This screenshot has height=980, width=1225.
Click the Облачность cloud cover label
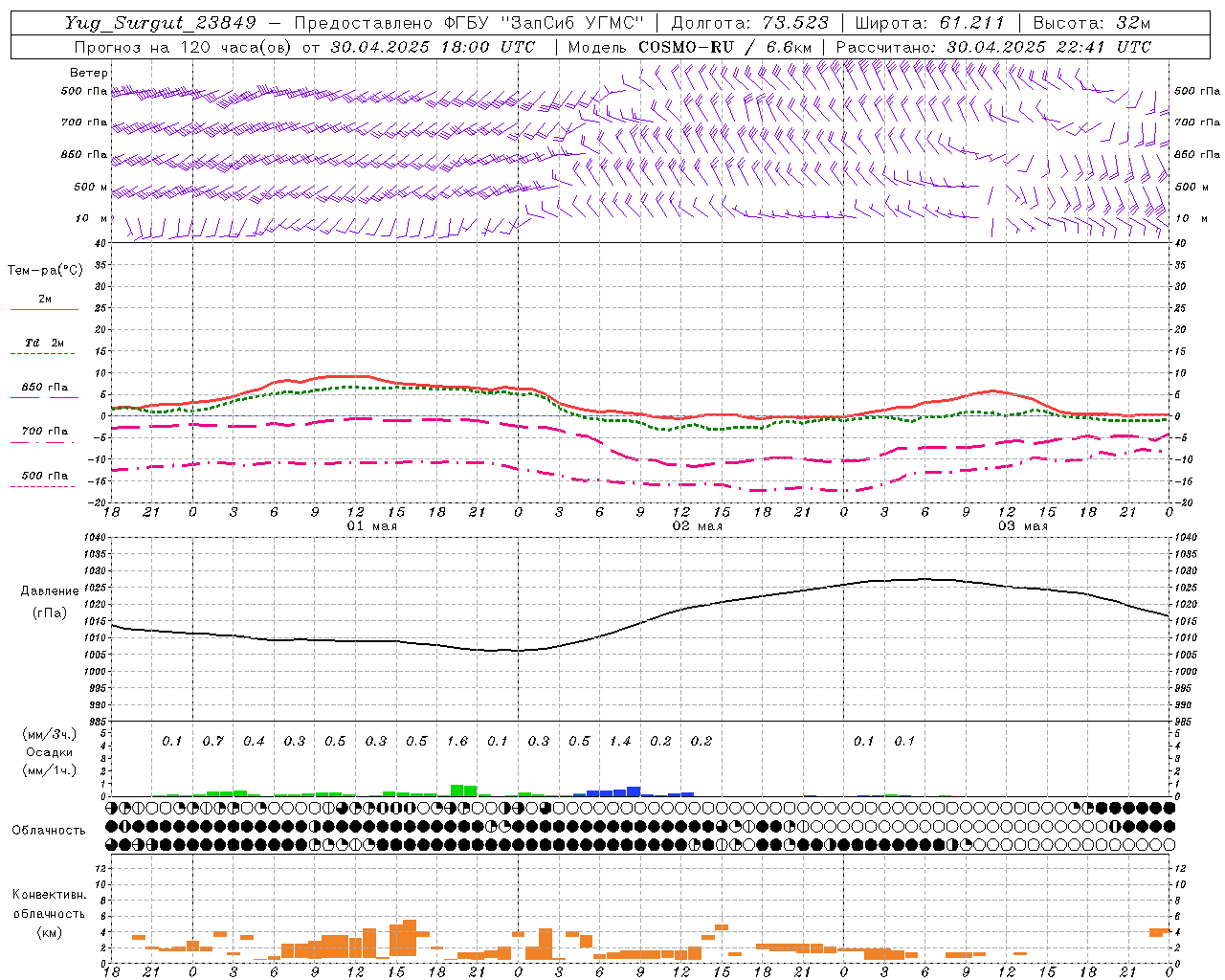pos(49,831)
